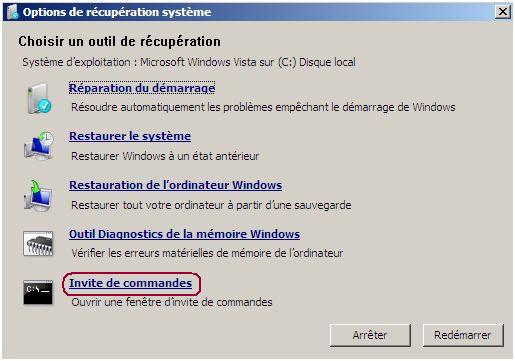Click the Arrêter button
515x361 pixels.
[370, 335]
